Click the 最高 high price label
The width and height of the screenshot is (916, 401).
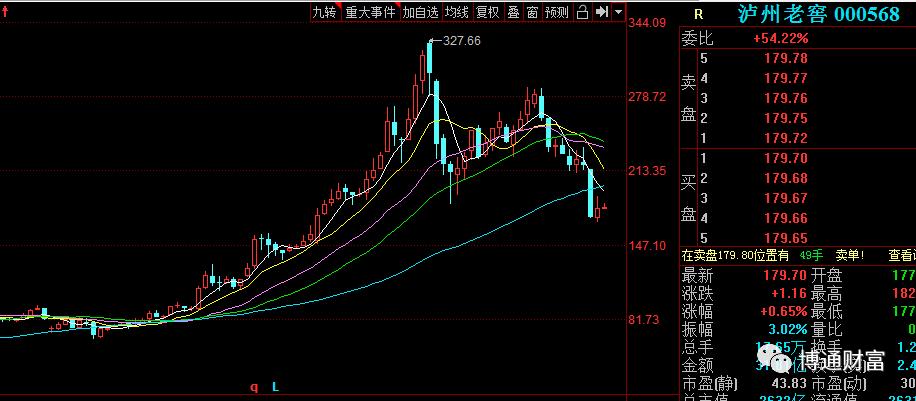tap(827, 293)
